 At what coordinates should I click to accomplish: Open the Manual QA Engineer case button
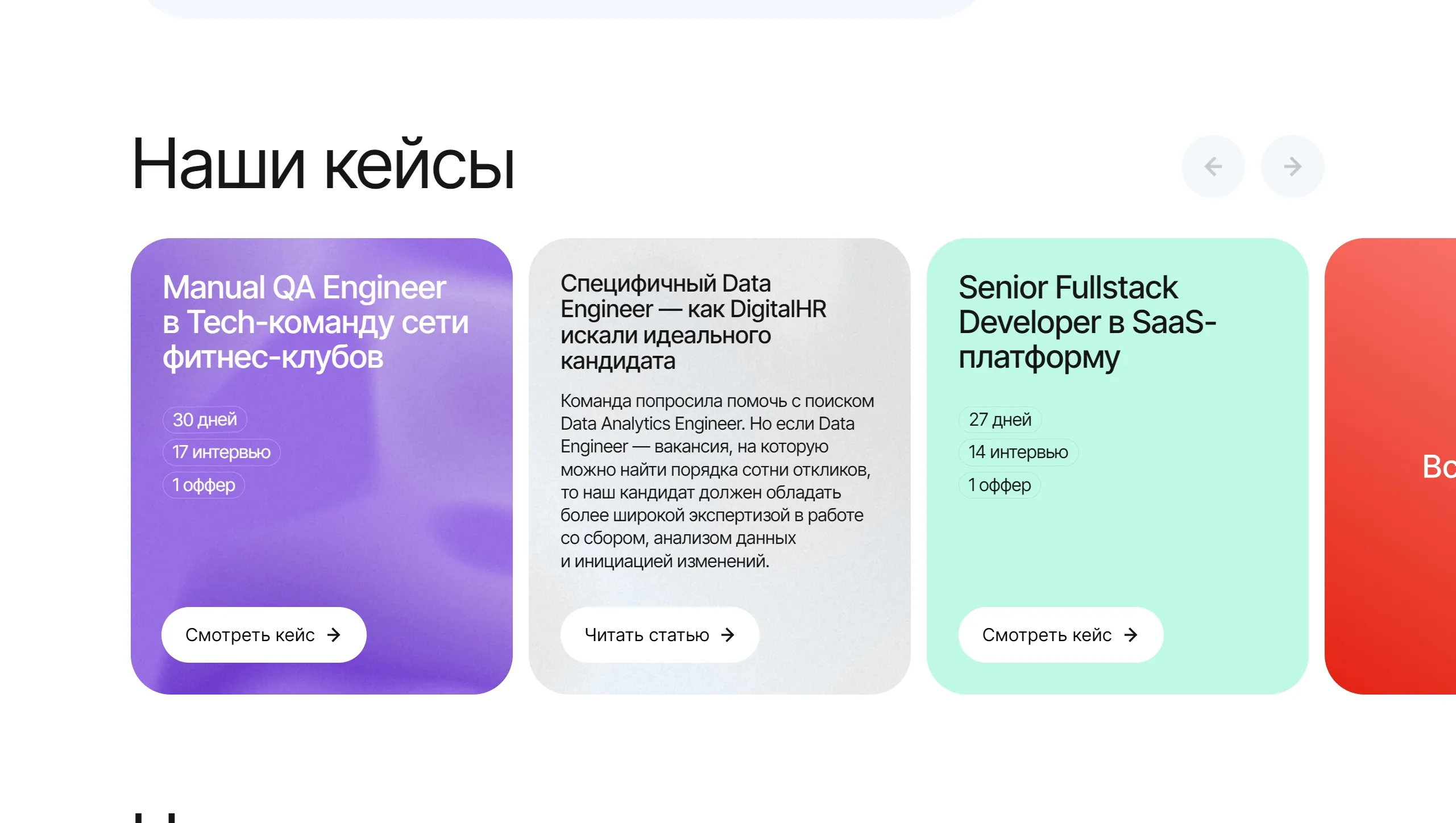click(x=263, y=634)
